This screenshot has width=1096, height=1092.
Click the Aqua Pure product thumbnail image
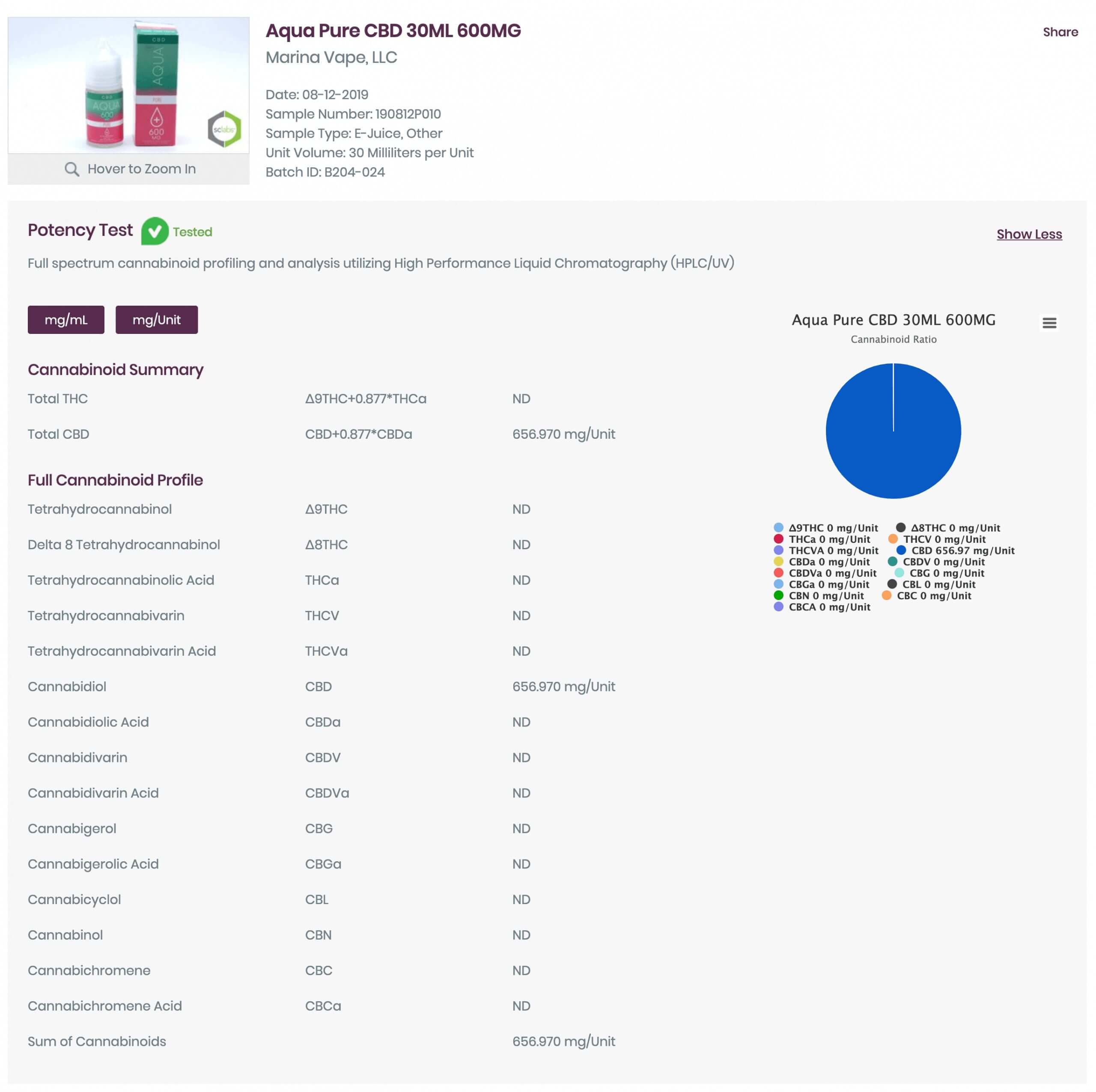[128, 85]
